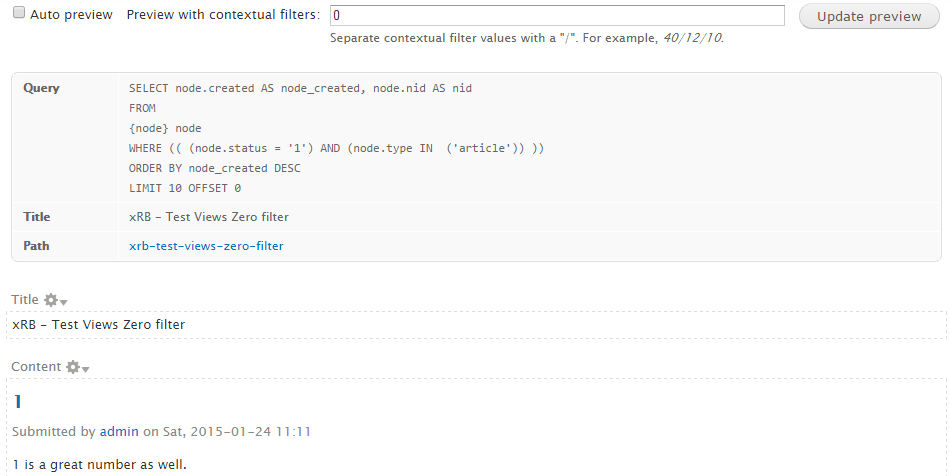
Task: Click the Query row label
Action: coord(41,88)
